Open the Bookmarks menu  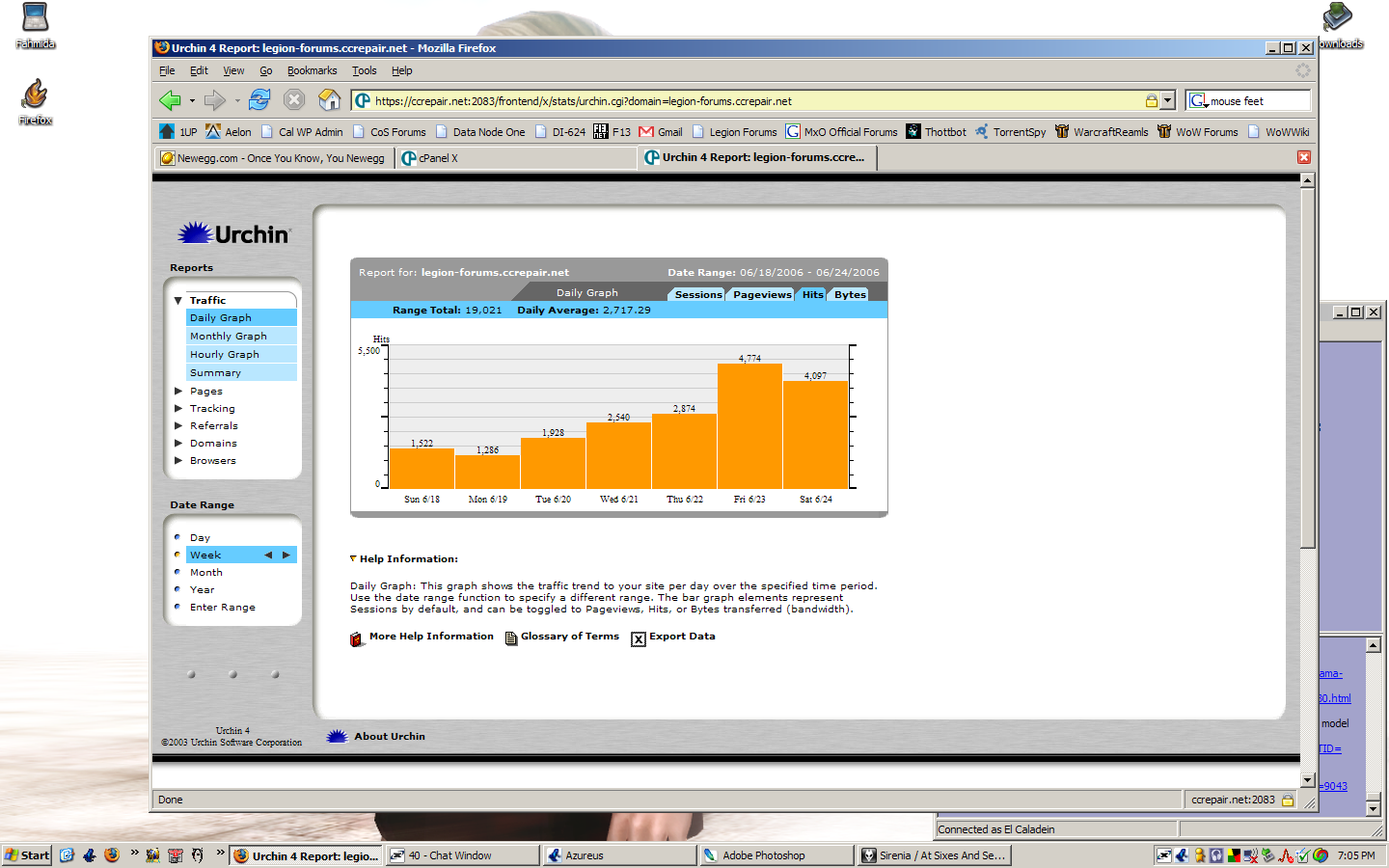(312, 70)
